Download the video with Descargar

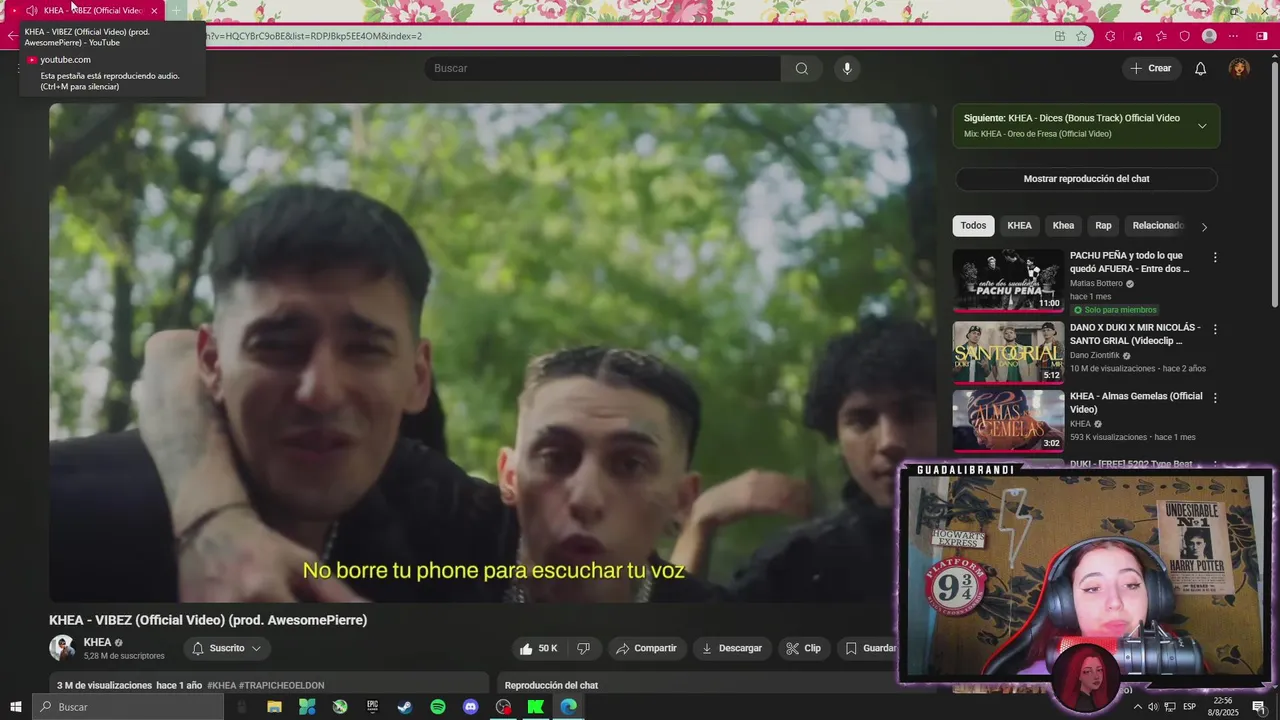732,648
